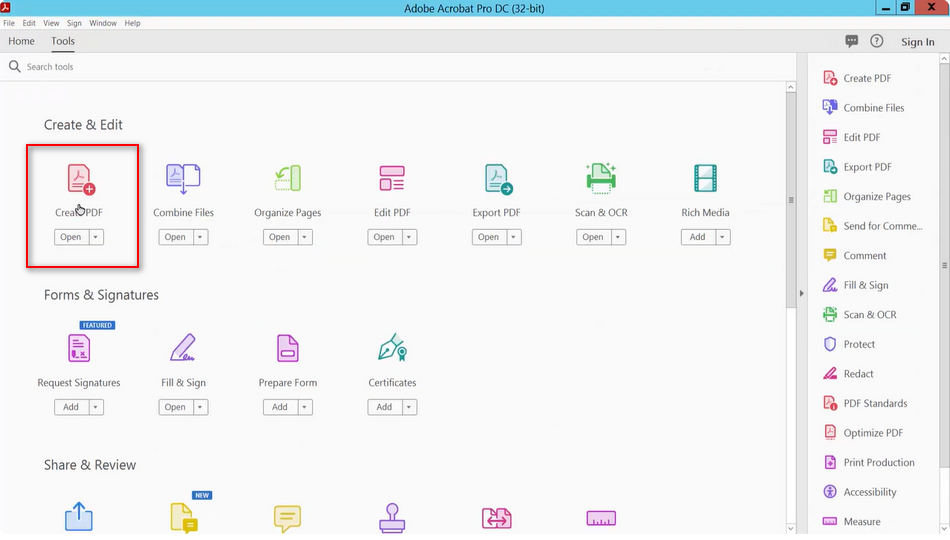950x540 pixels.
Task: Switch to the Home tab
Action: coord(21,41)
